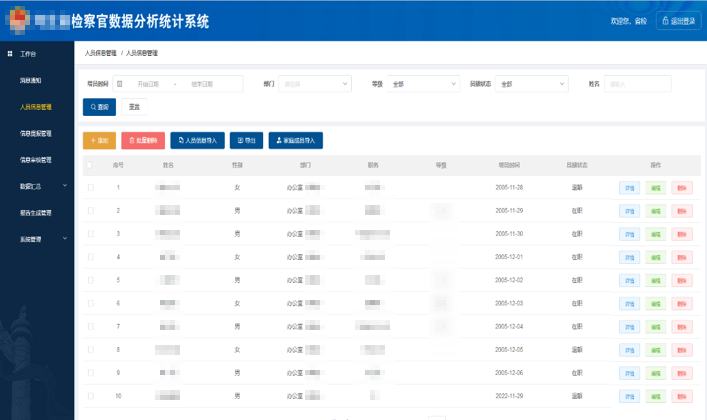This screenshot has width=707, height=420.
Task: Click the 操作 column header
Action: click(656, 165)
